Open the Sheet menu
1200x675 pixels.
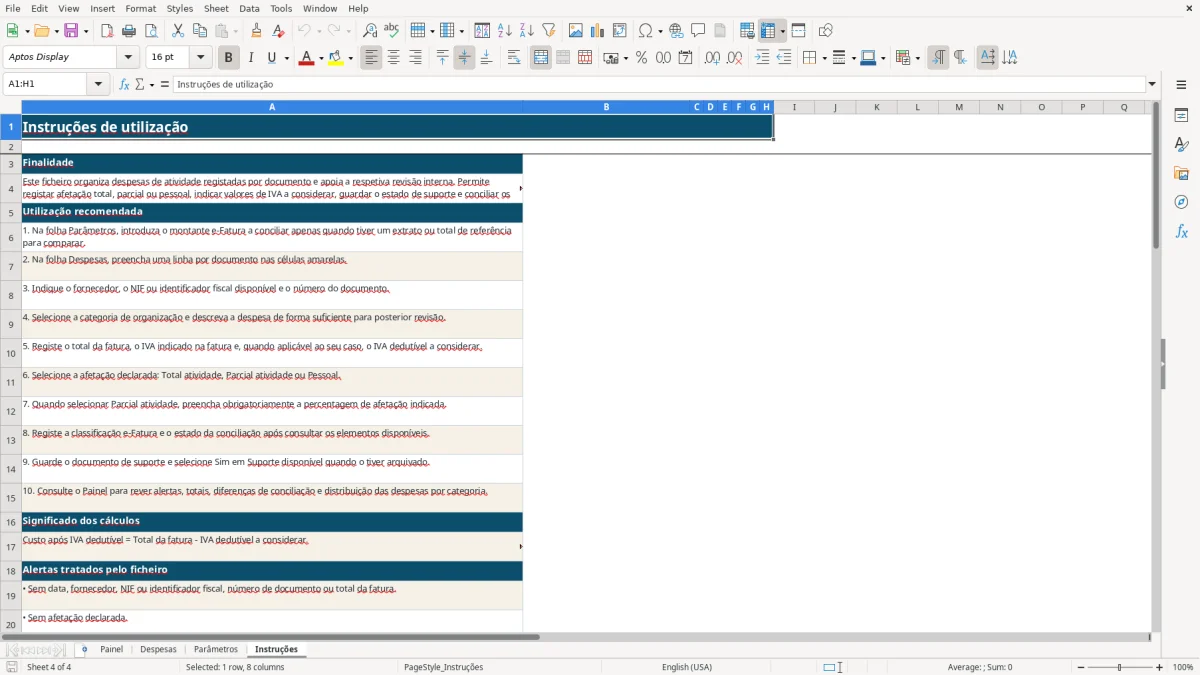pos(216,8)
